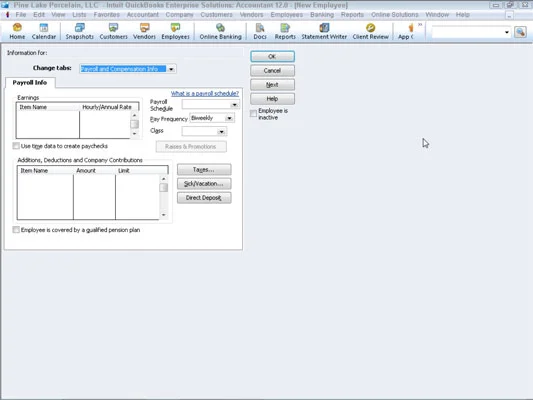Open Snapshots from the toolbar

[80, 31]
